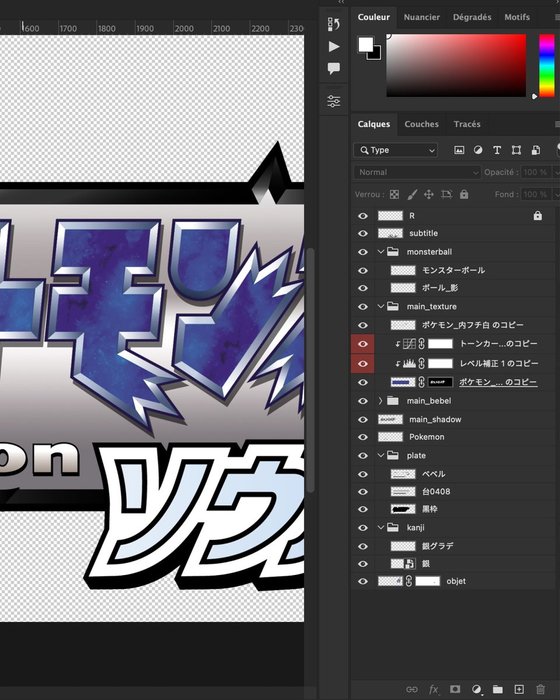The image size is (560, 700).
Task: Lock transparent pixels icon
Action: (x=394, y=194)
